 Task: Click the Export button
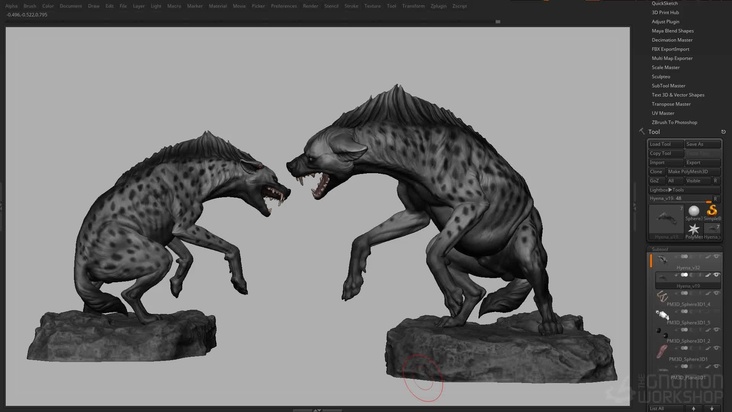click(x=703, y=162)
